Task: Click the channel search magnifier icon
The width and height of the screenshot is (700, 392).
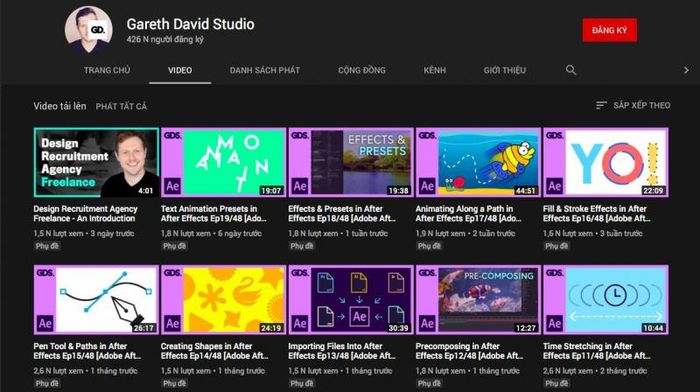Action: (571, 70)
